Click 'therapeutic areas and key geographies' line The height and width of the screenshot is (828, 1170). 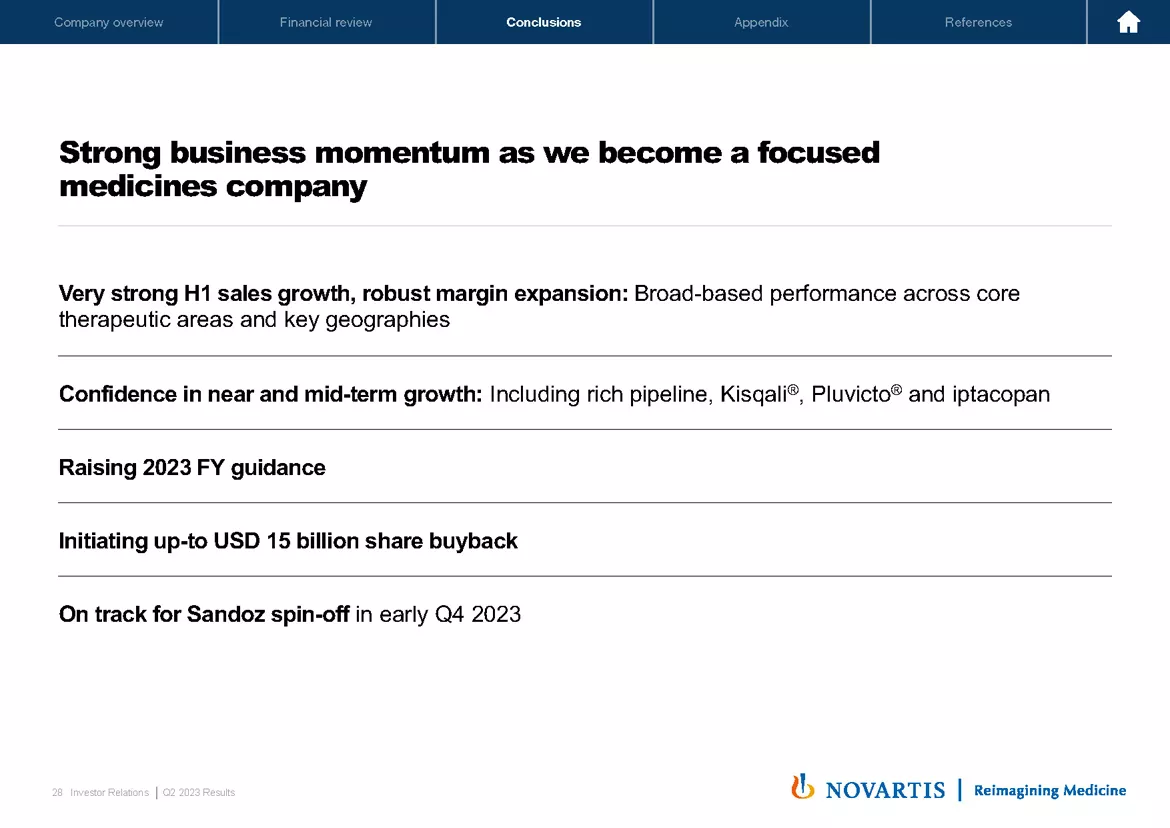[x=254, y=320]
